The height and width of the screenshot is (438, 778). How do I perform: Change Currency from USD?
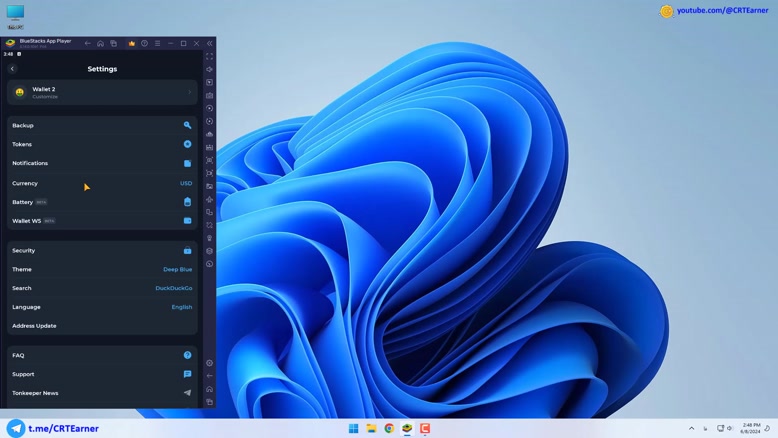pos(185,183)
